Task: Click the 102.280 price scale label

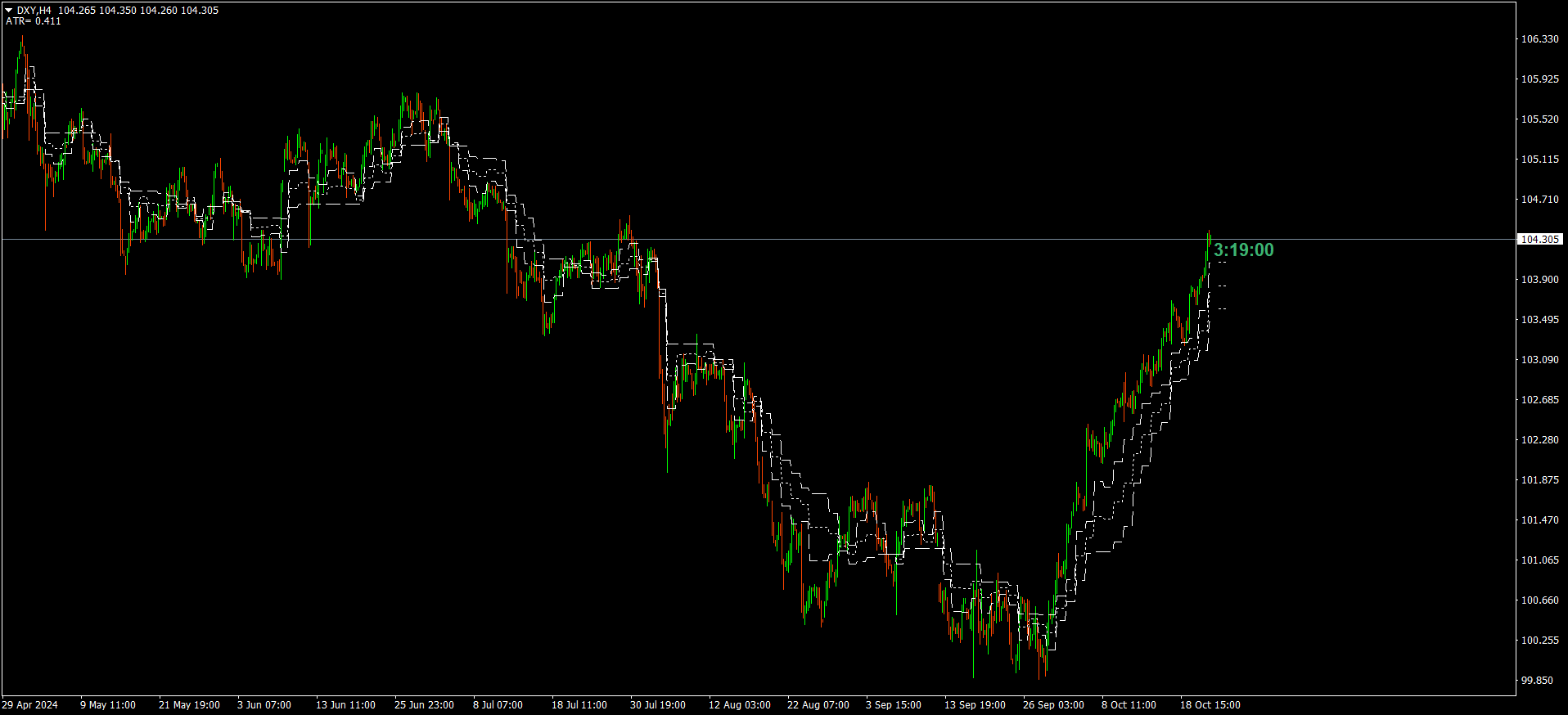Action: (x=1539, y=440)
